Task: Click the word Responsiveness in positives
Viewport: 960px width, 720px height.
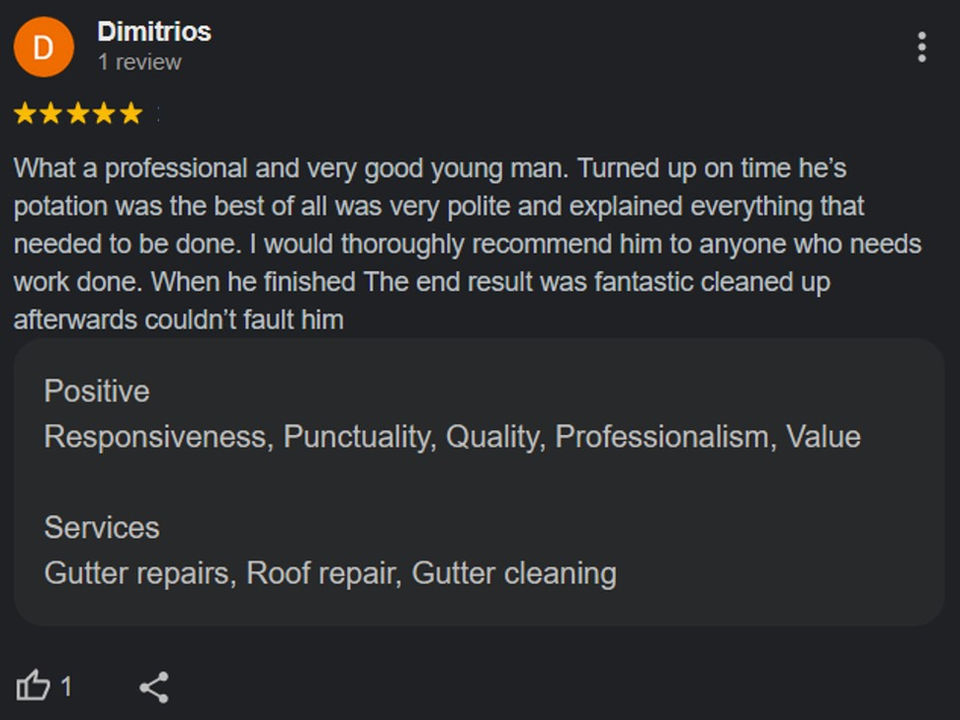Action: 156,437
